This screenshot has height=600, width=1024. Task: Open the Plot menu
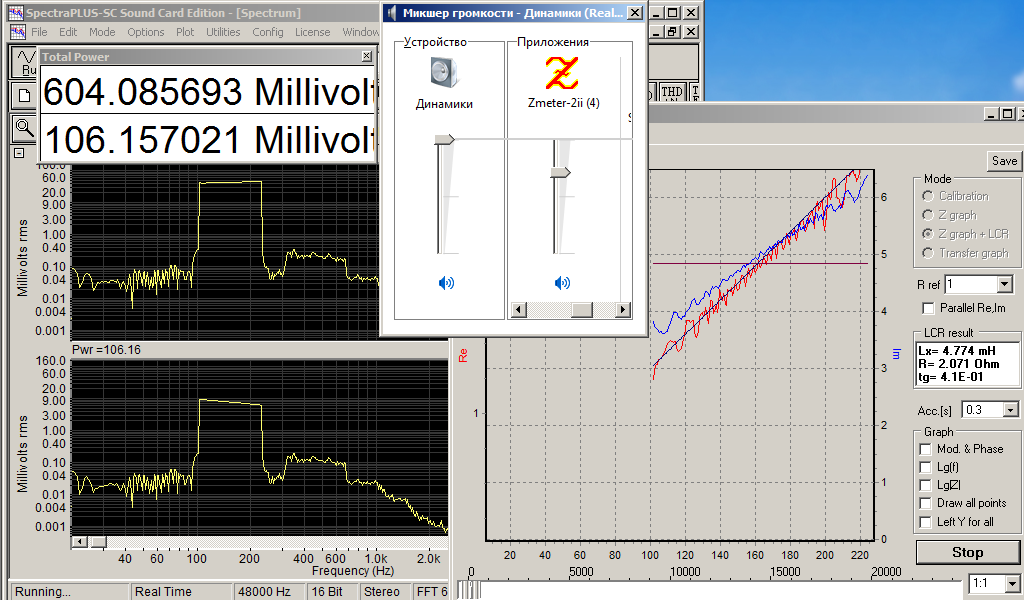pos(185,32)
